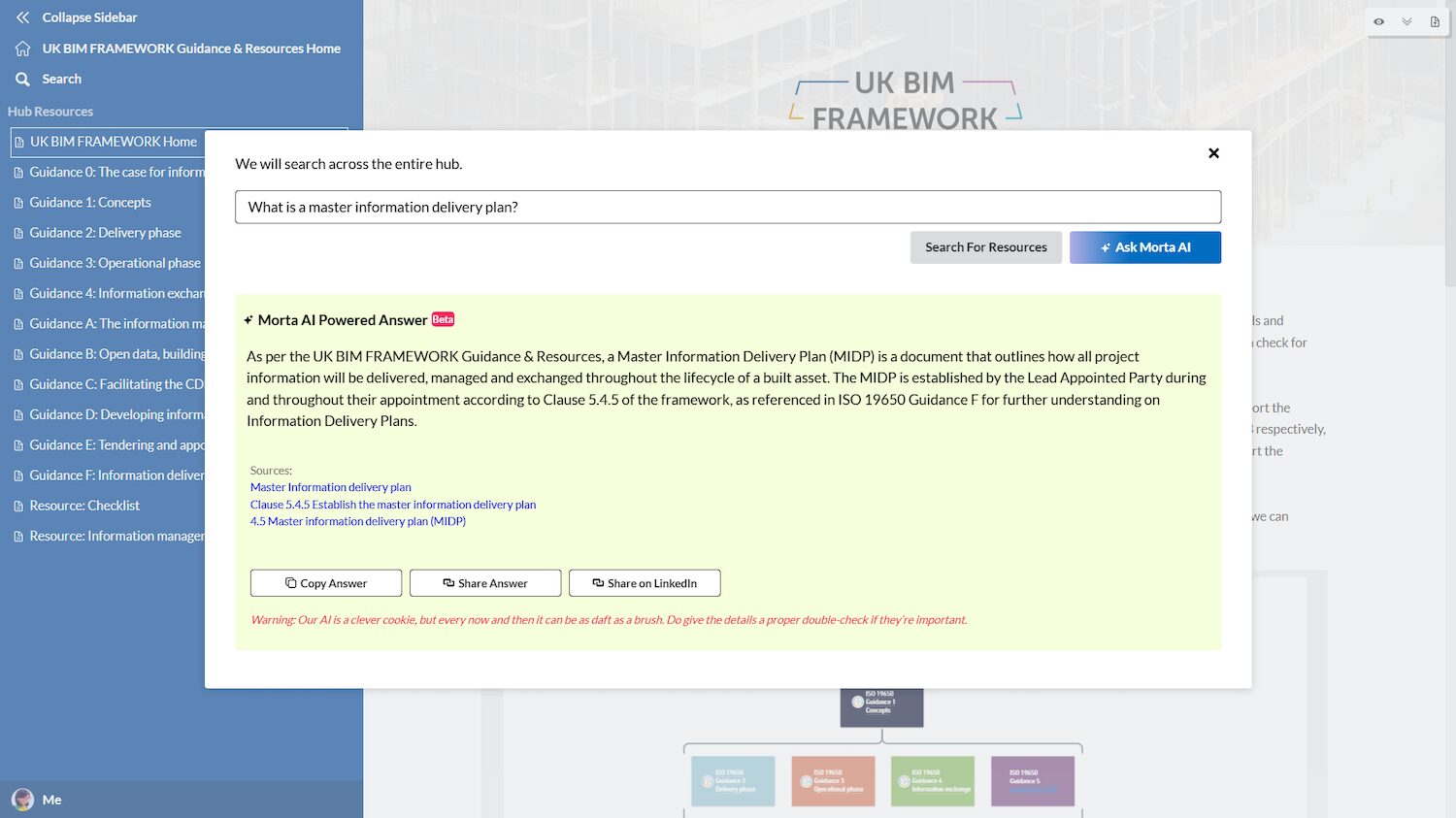Click the copy icon on the Copy Answer button

[x=290, y=582]
